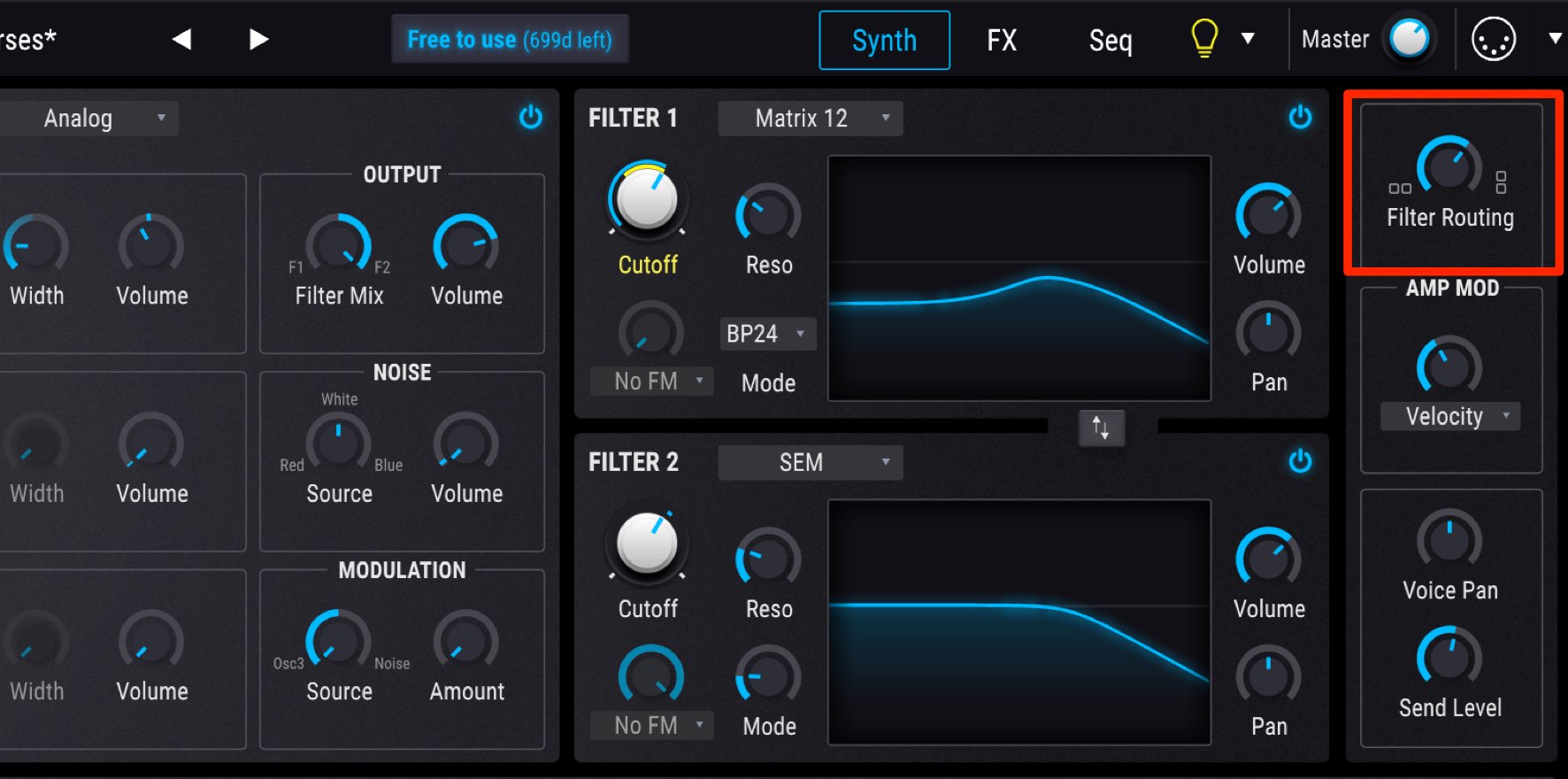1568x779 pixels.
Task: Click the FILTER 2 title text
Action: click(x=634, y=462)
